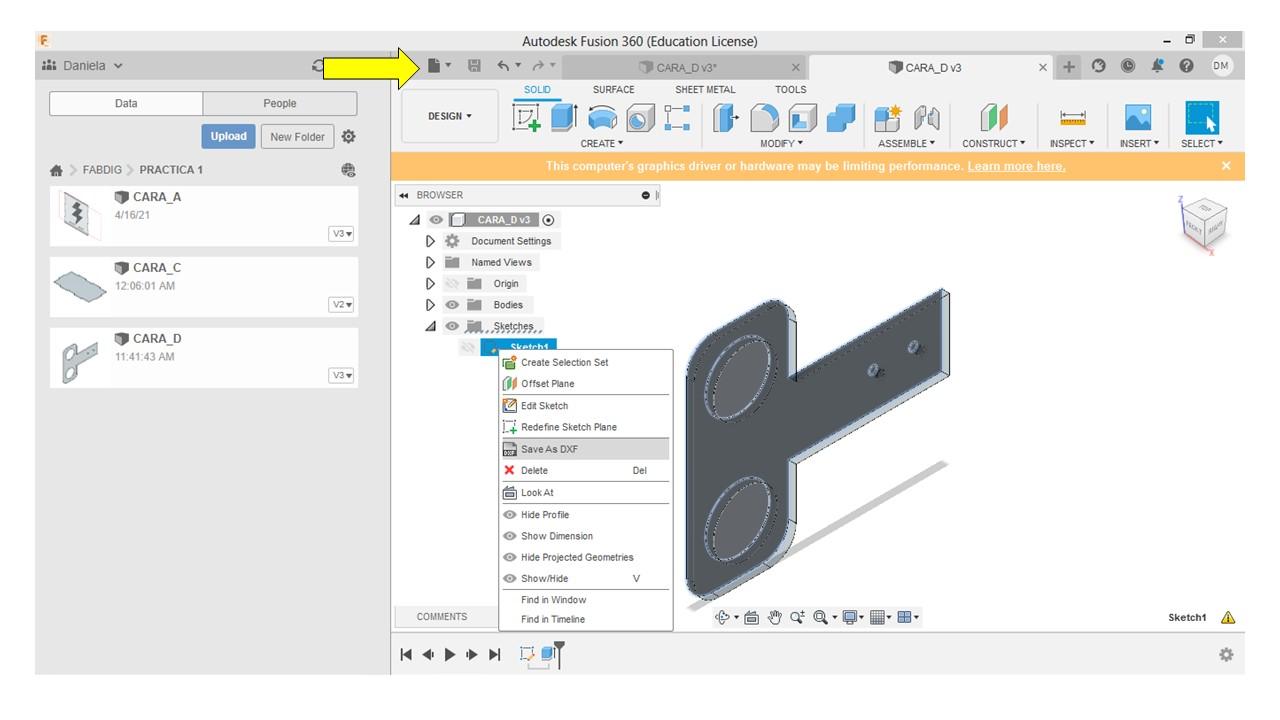Open the CREATE dropdown menu
Image resolution: width=1280 pixels, height=720 pixels.
(x=602, y=144)
